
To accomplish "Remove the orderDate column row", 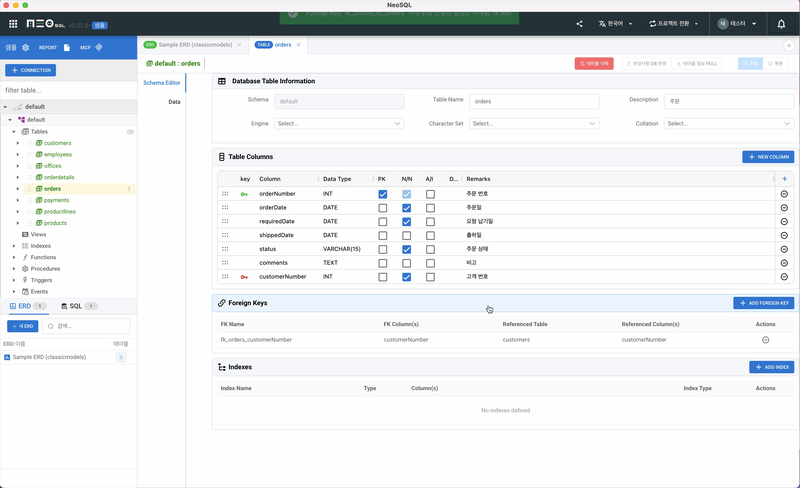I will [x=784, y=207].
